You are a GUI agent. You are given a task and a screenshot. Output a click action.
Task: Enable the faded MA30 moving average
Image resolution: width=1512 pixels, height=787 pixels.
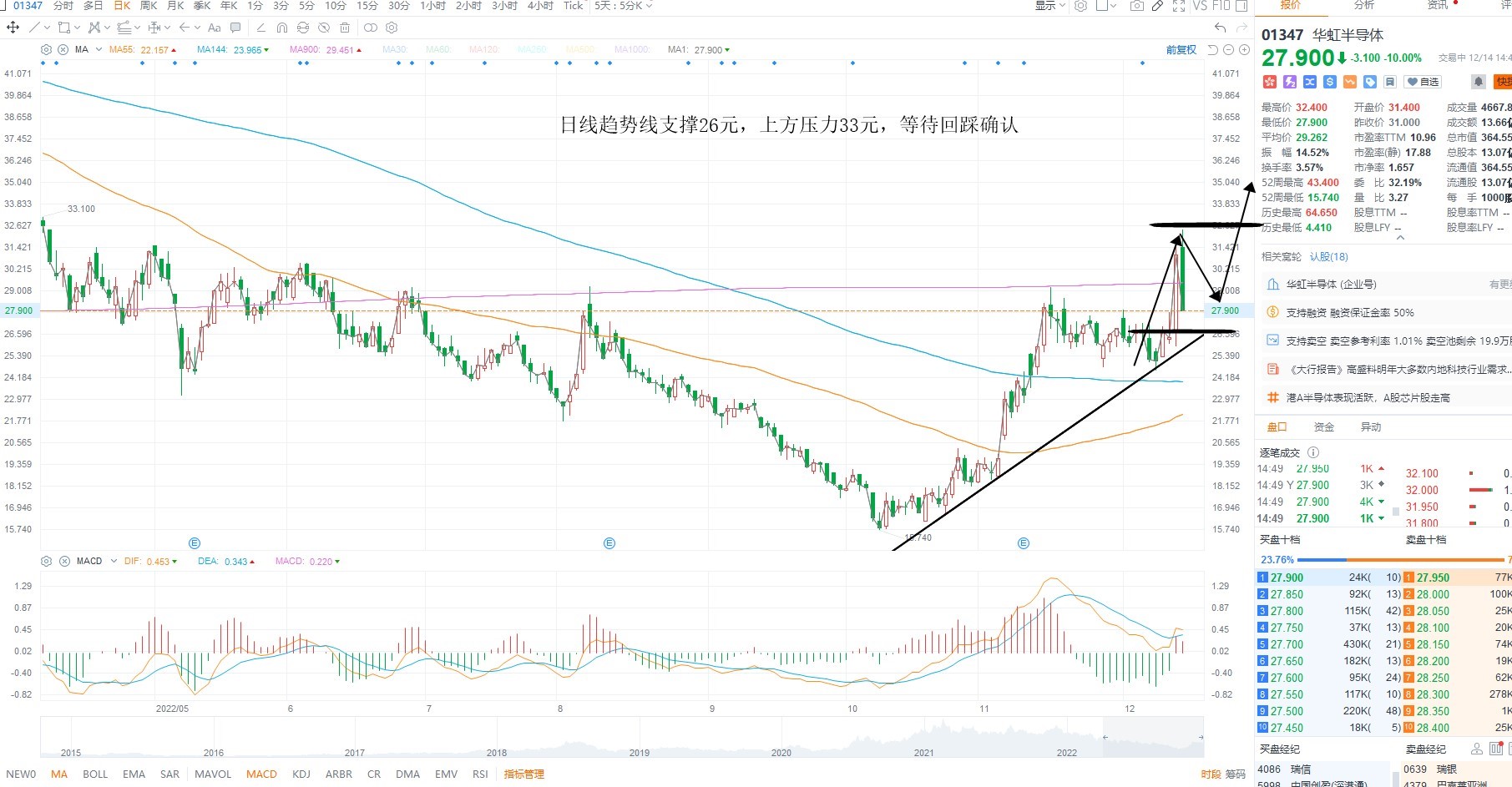coord(395,50)
